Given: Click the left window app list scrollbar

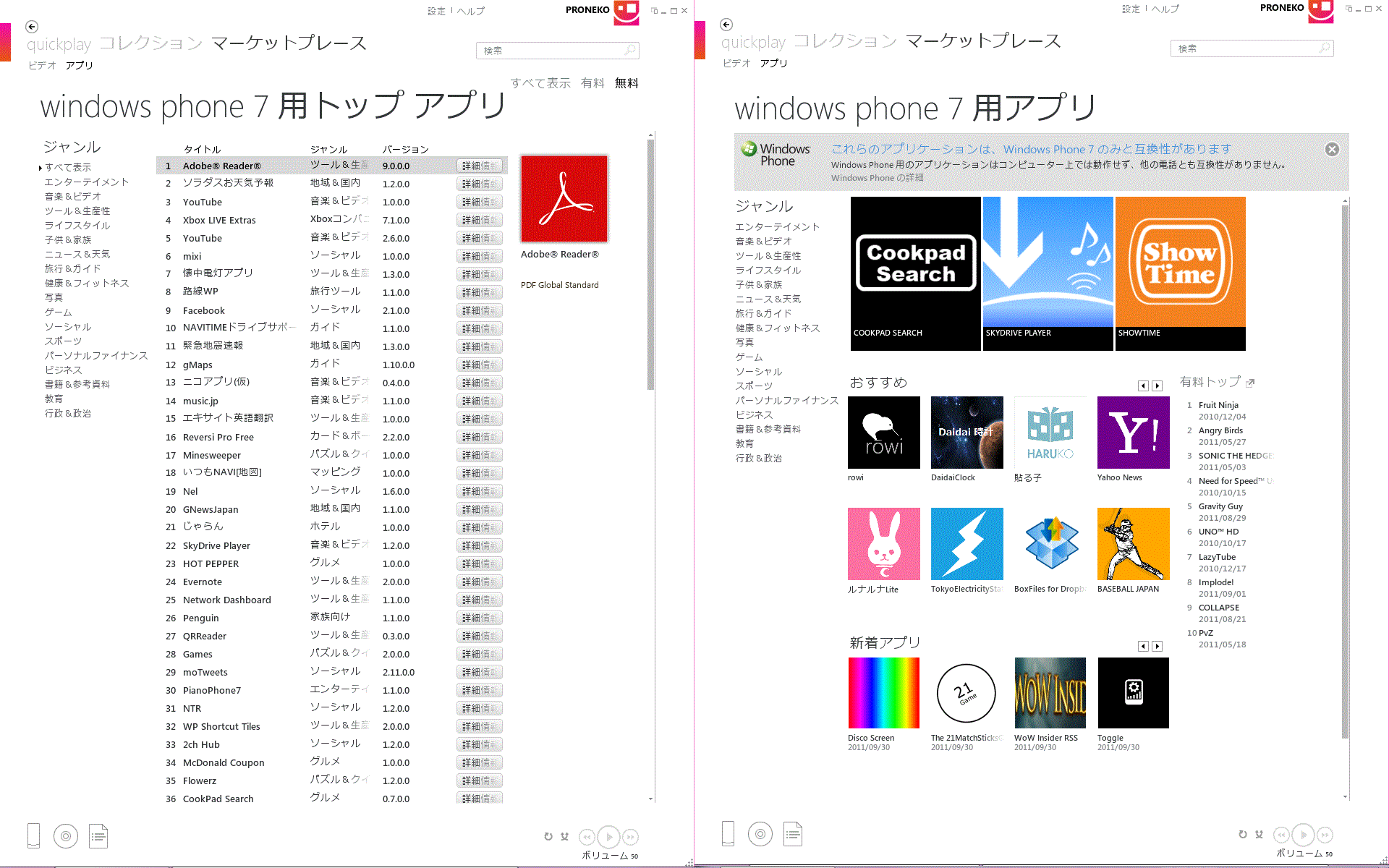Looking at the screenshot, I should tap(650, 265).
